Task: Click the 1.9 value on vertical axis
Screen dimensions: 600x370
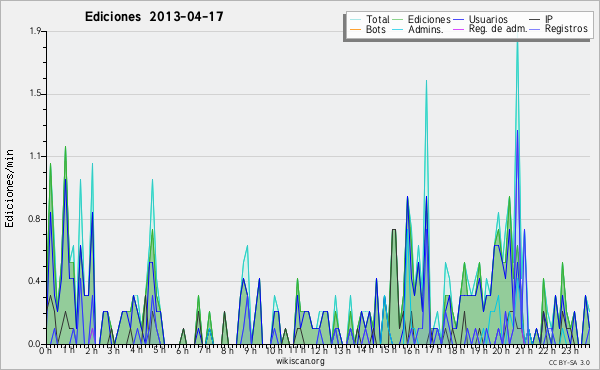Action: click(x=35, y=31)
